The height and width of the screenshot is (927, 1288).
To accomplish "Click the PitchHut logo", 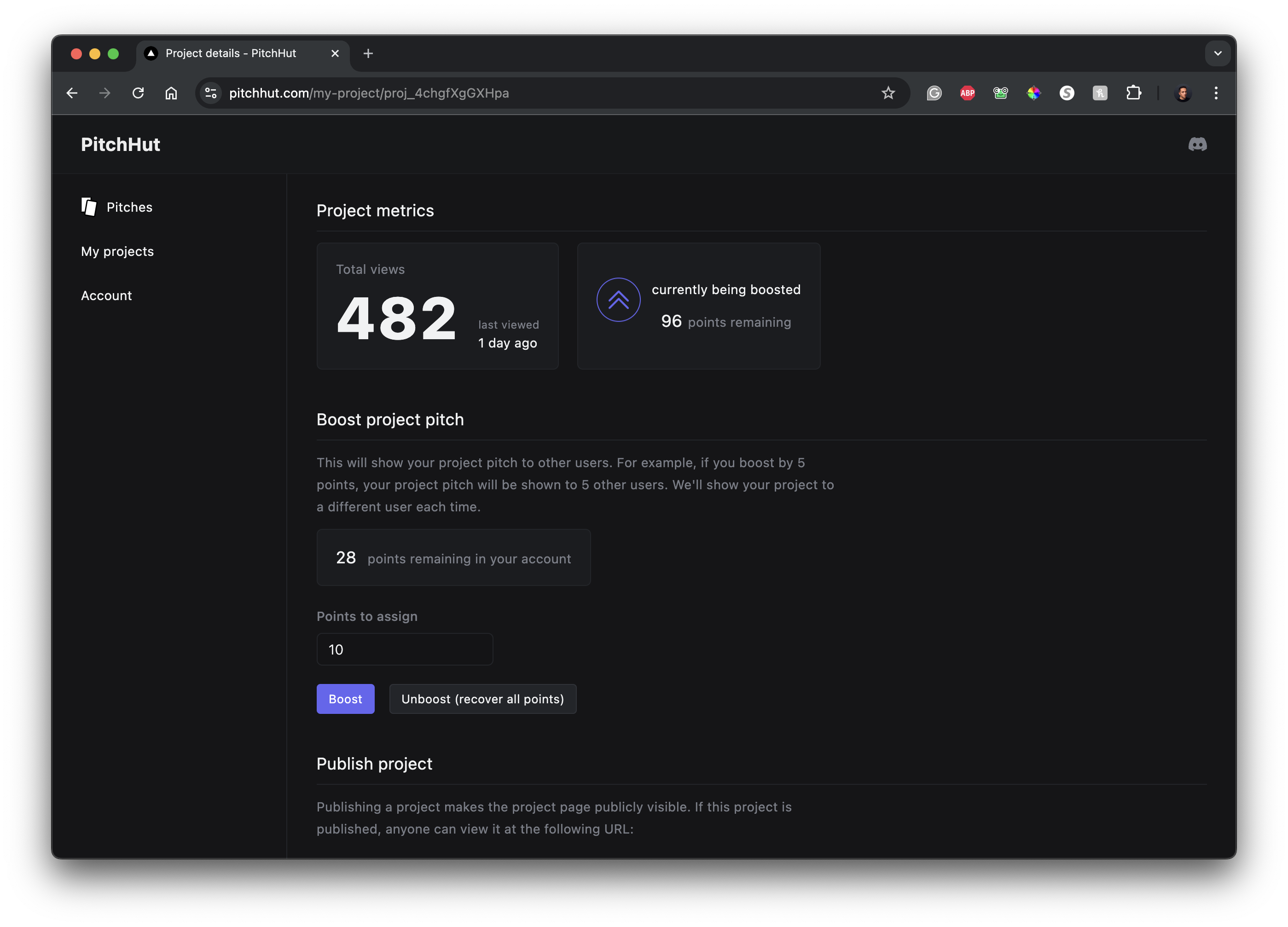I will point(121,144).
